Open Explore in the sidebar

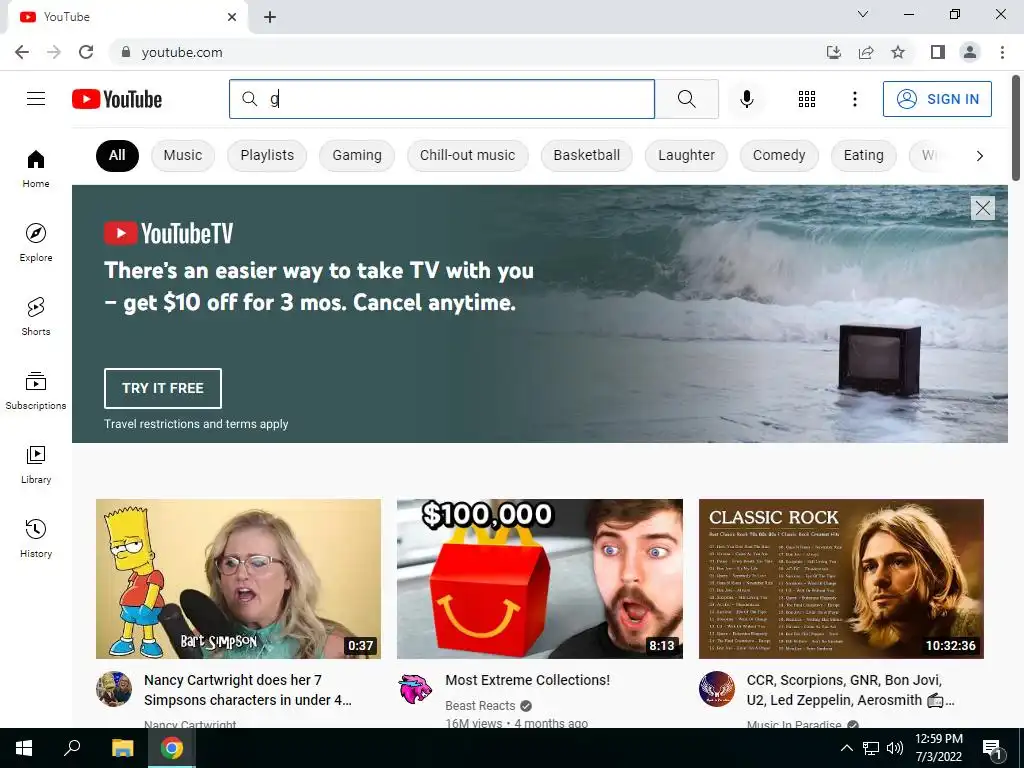click(36, 243)
